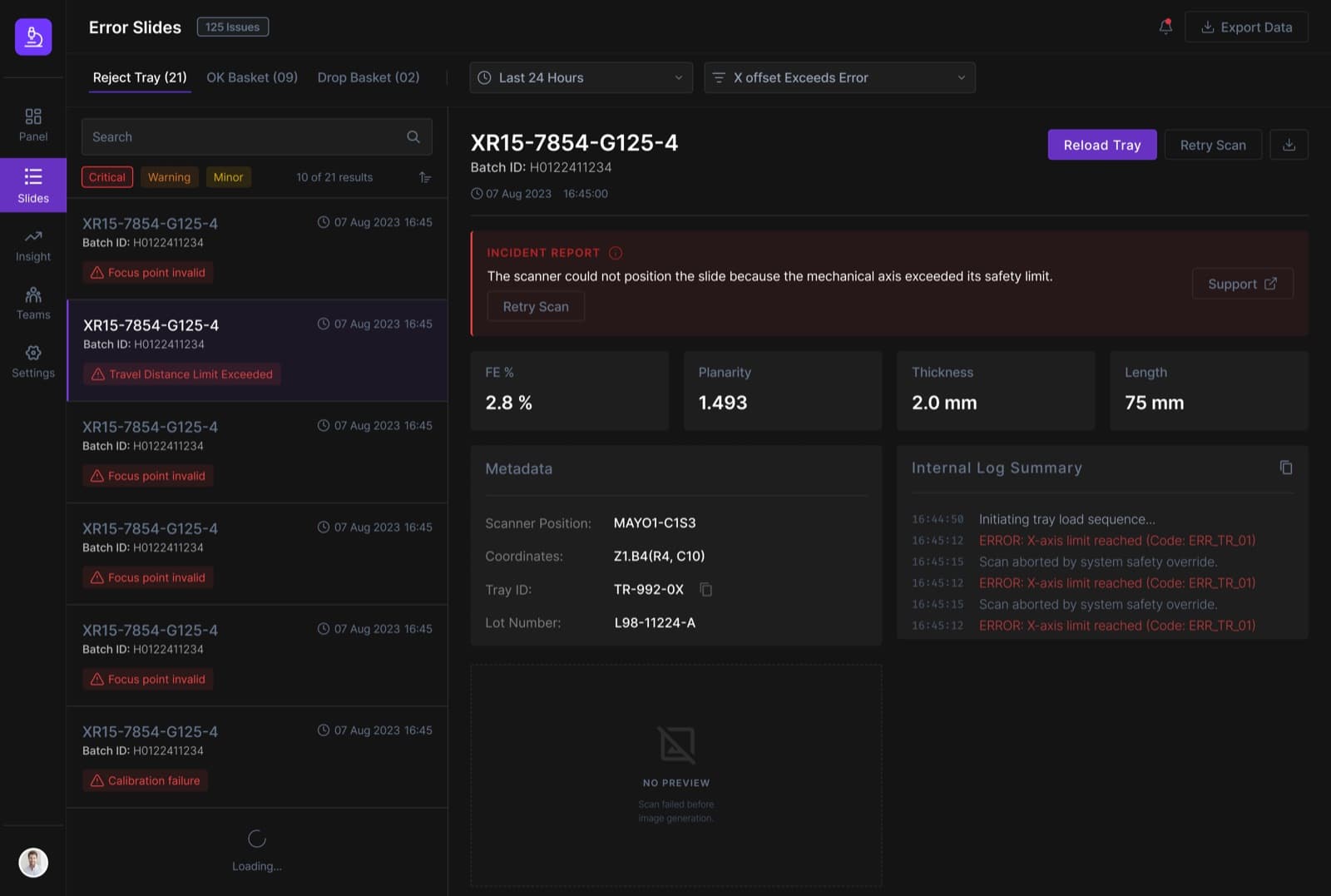Click the Loading spinner in slide list
1331x896 pixels.
(x=257, y=839)
